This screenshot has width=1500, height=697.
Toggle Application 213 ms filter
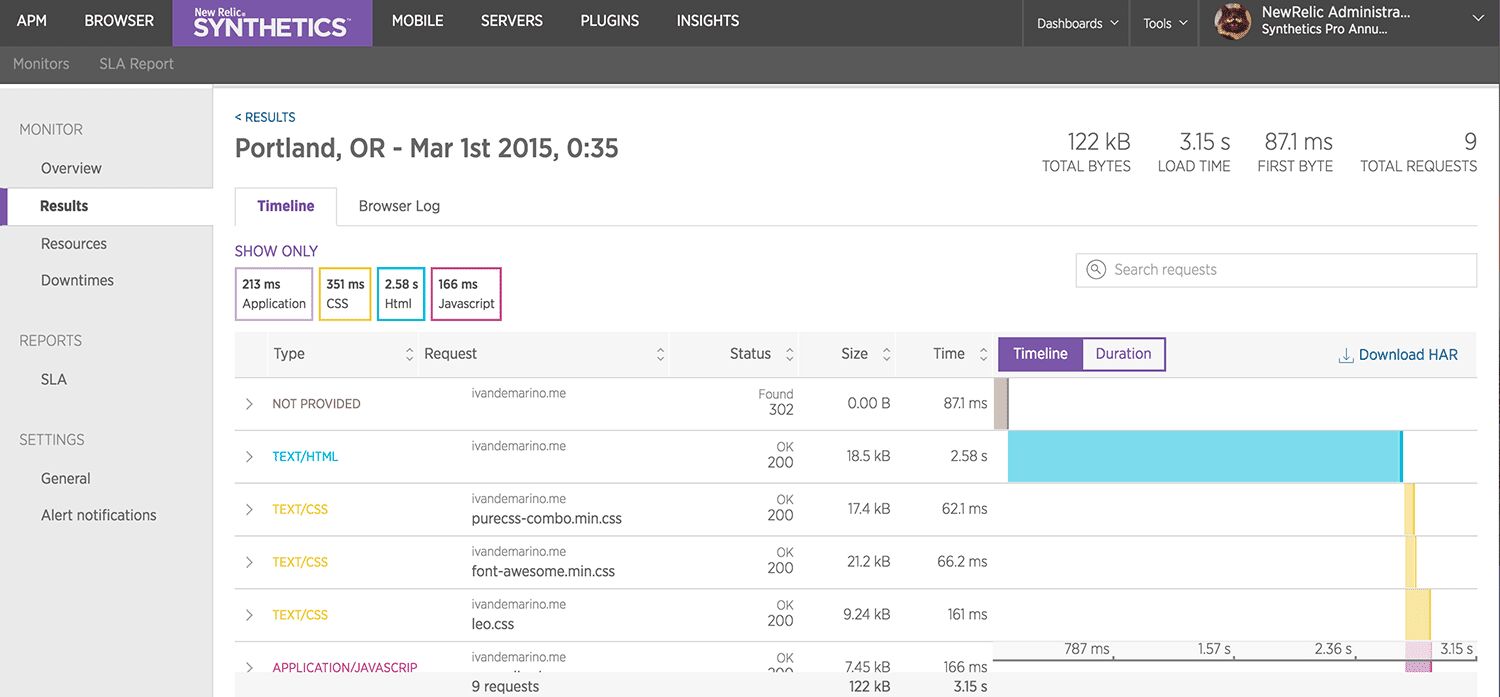(x=274, y=294)
